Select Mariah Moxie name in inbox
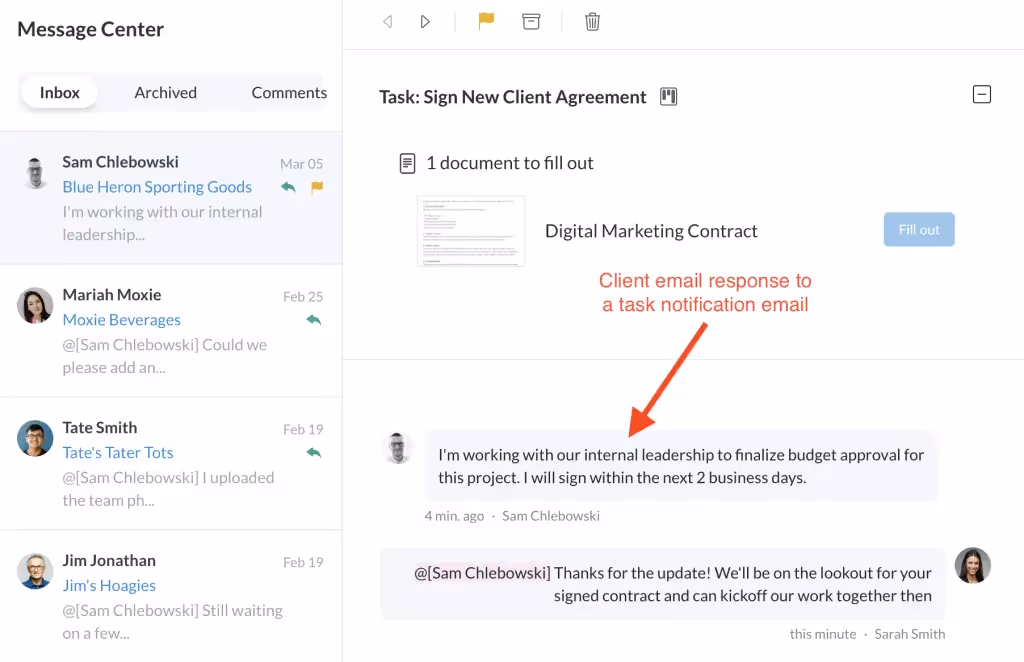This screenshot has height=662, width=1024. pos(112,295)
